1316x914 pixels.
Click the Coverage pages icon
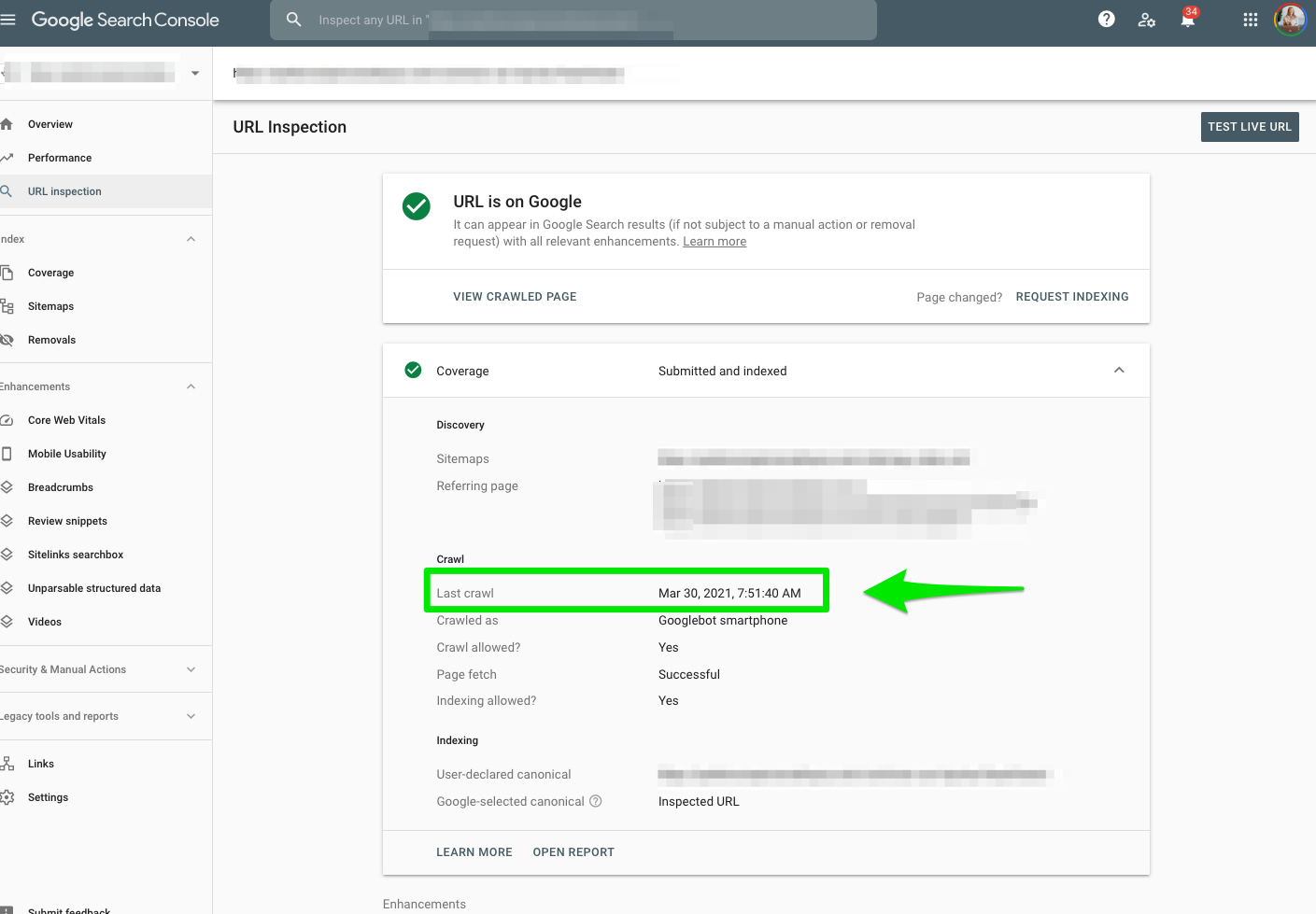pos(7,273)
